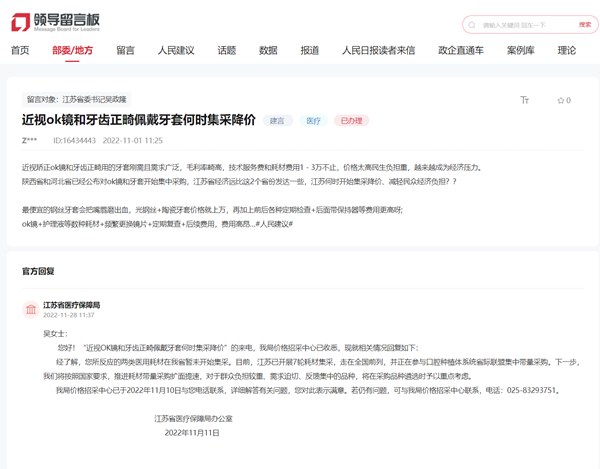Click the signed date 2022年11月11日
600x469 pixels.
[192, 433]
